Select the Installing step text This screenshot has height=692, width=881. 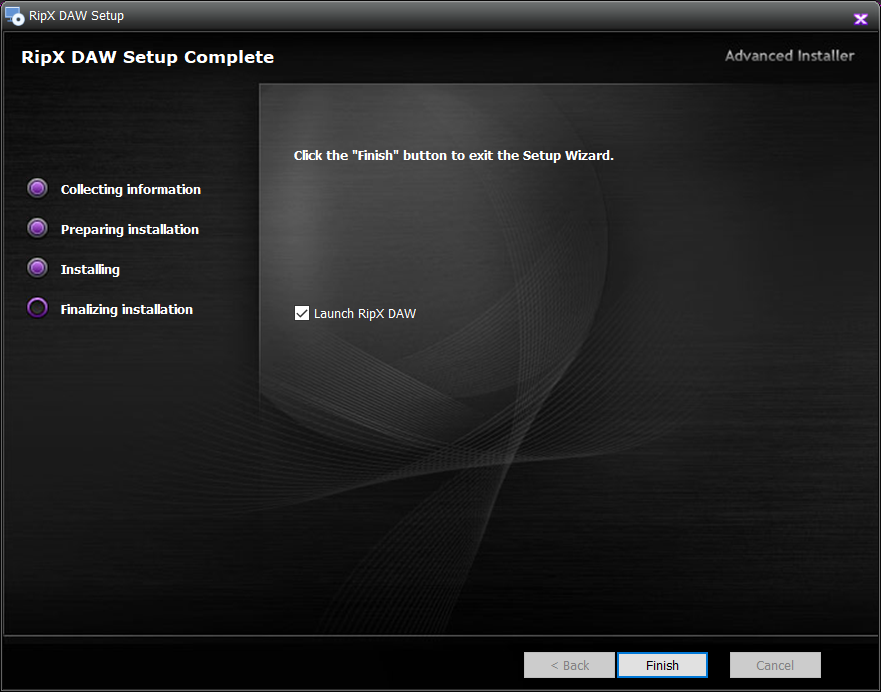coord(90,270)
